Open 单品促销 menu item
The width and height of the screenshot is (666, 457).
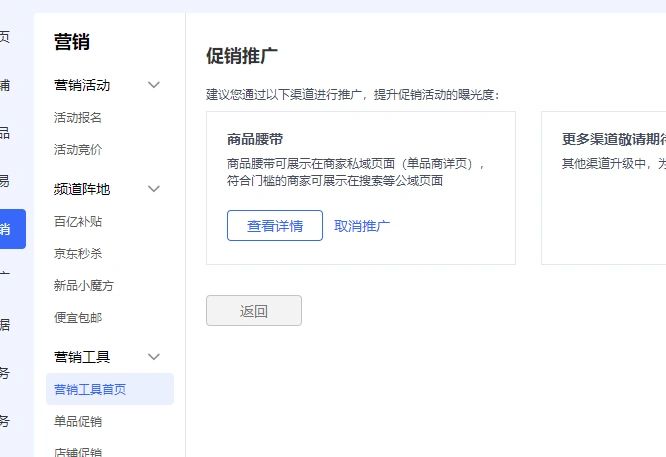(x=78, y=421)
